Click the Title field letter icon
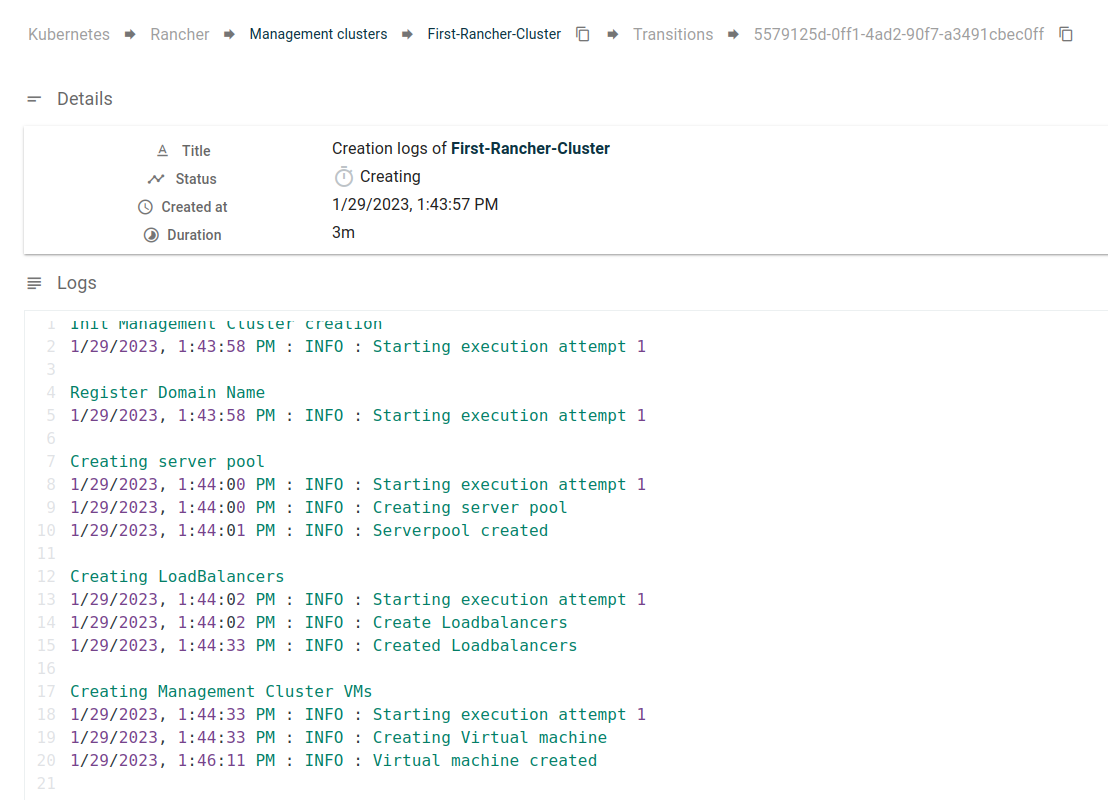Viewport: 1108px width, 800px height. click(x=161, y=149)
